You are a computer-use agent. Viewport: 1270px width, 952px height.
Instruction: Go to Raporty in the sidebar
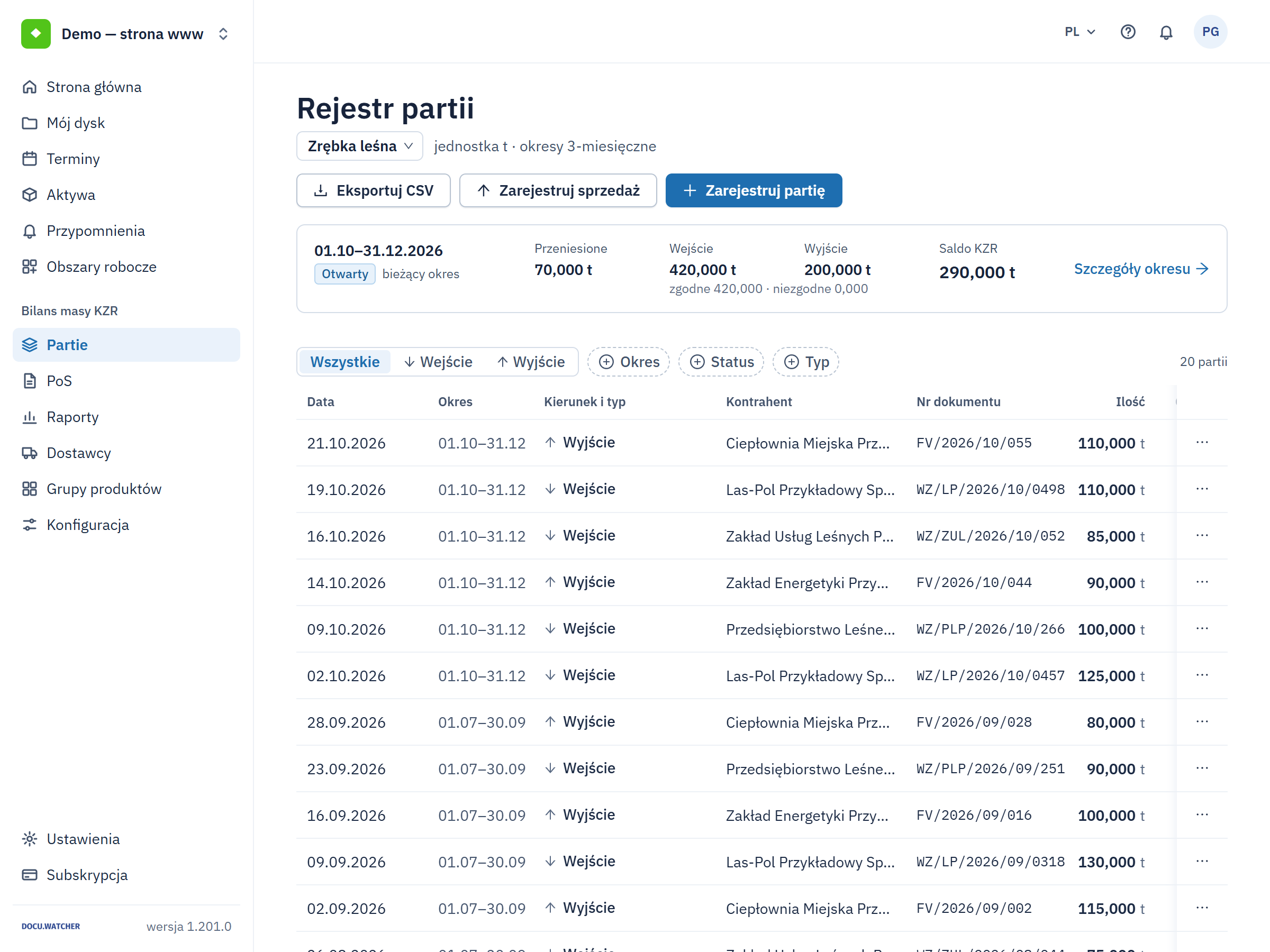click(x=126, y=417)
